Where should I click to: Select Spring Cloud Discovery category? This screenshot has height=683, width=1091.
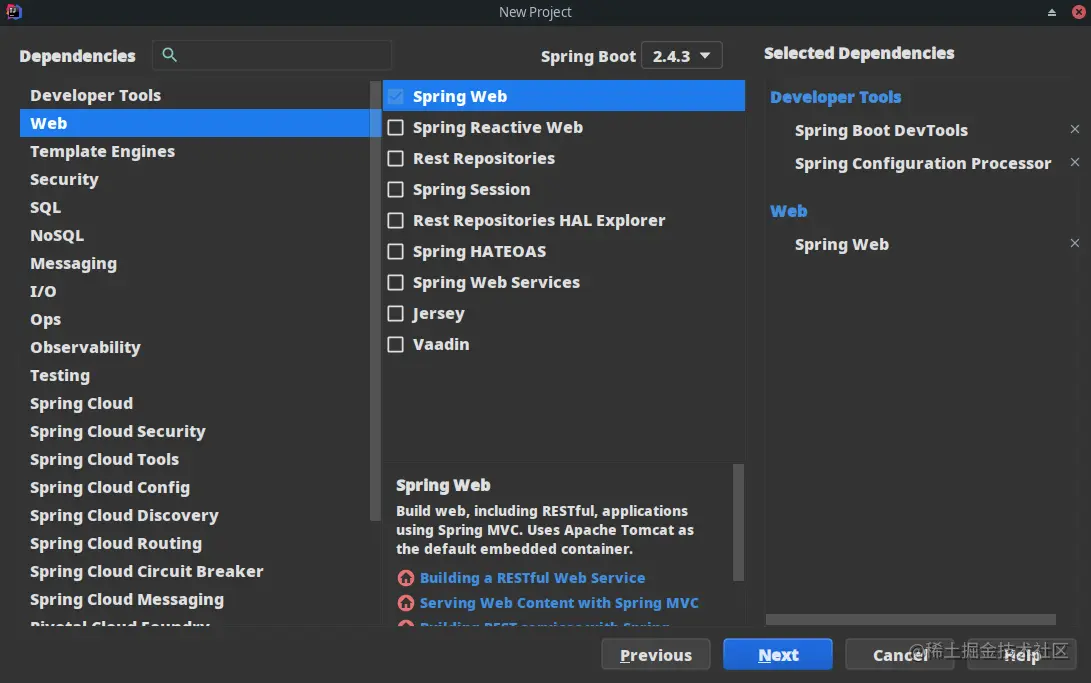point(195,515)
